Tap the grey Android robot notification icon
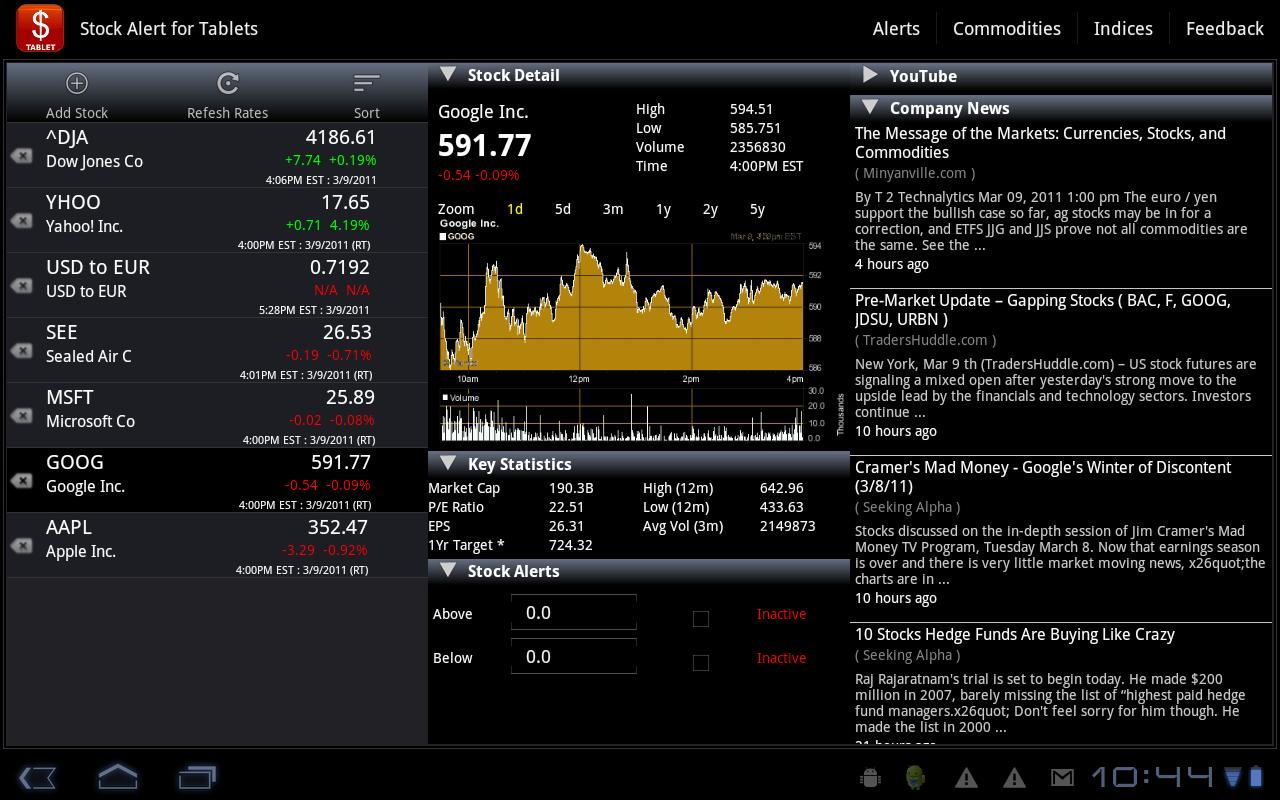The image size is (1280, 800). [x=870, y=777]
